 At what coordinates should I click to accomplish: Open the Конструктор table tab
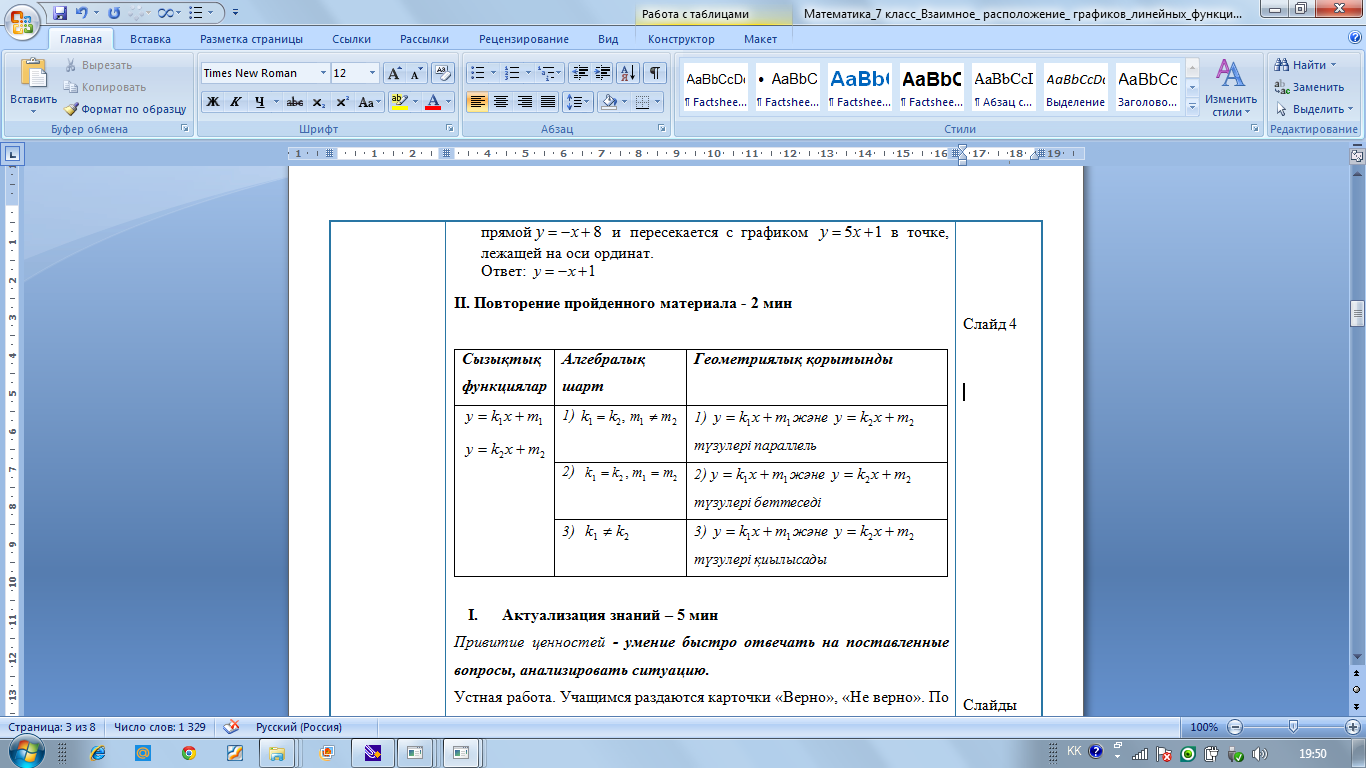point(681,39)
